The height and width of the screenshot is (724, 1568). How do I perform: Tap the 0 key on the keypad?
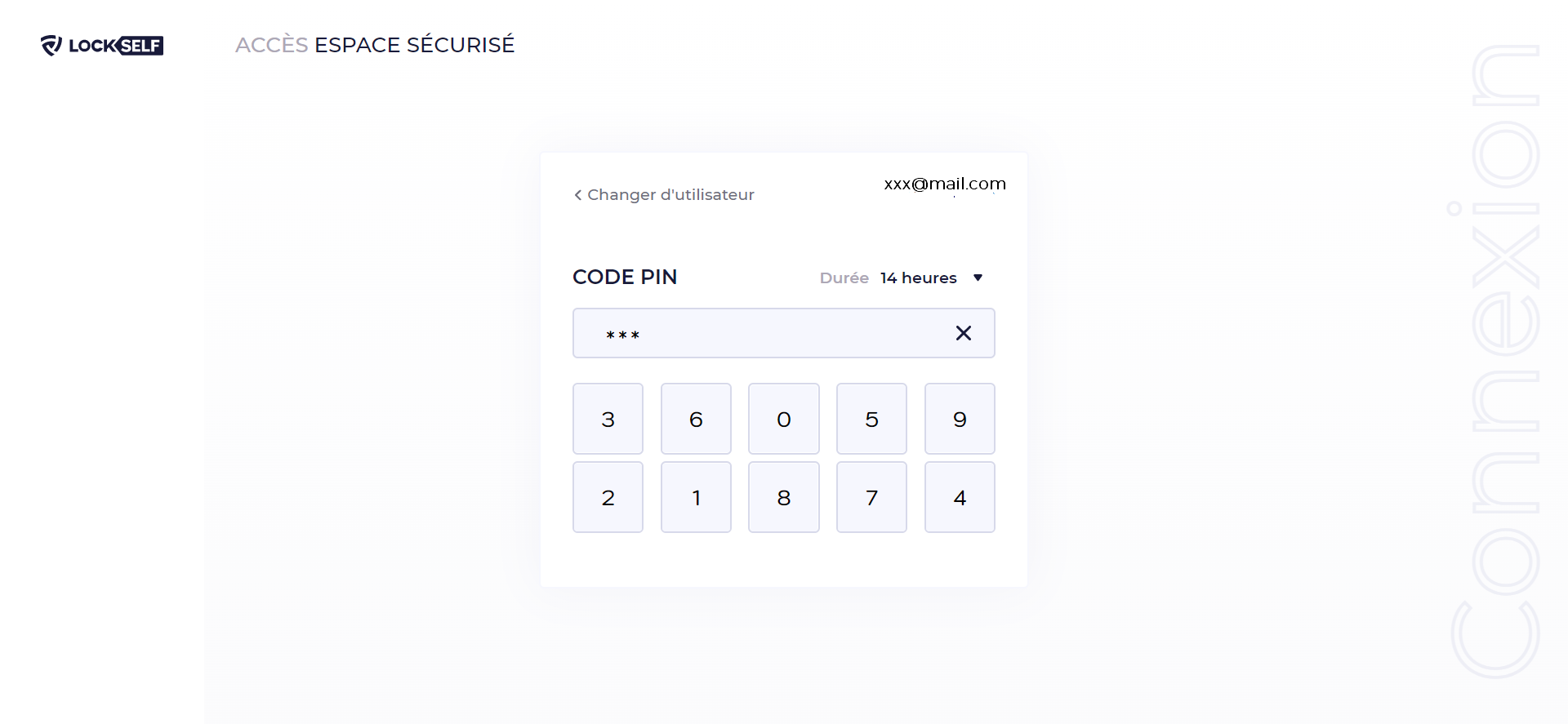coord(784,419)
